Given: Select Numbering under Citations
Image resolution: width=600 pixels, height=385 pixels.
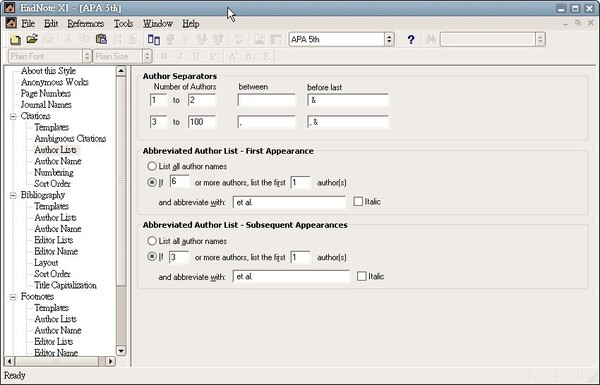Looking at the screenshot, I should click(x=54, y=172).
